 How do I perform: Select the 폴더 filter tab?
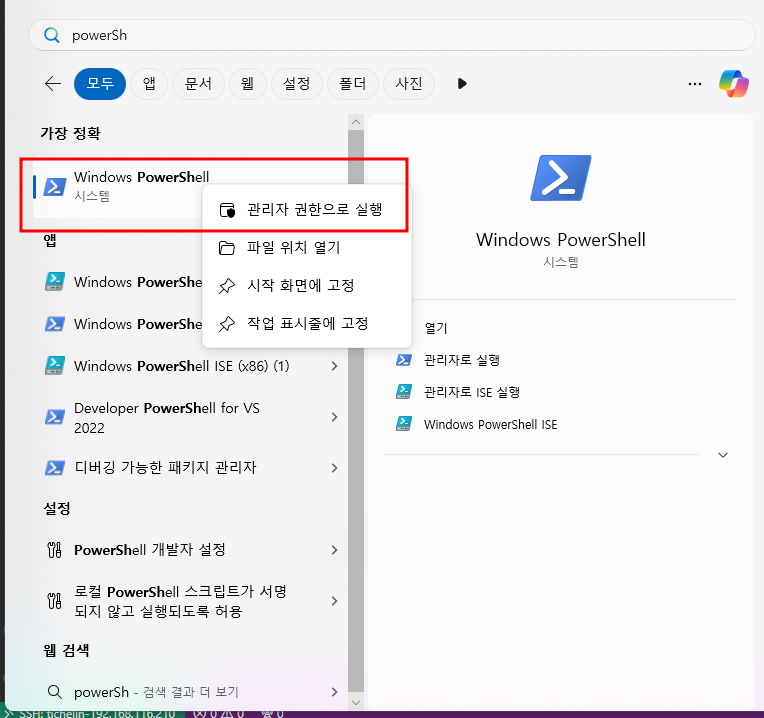353,84
